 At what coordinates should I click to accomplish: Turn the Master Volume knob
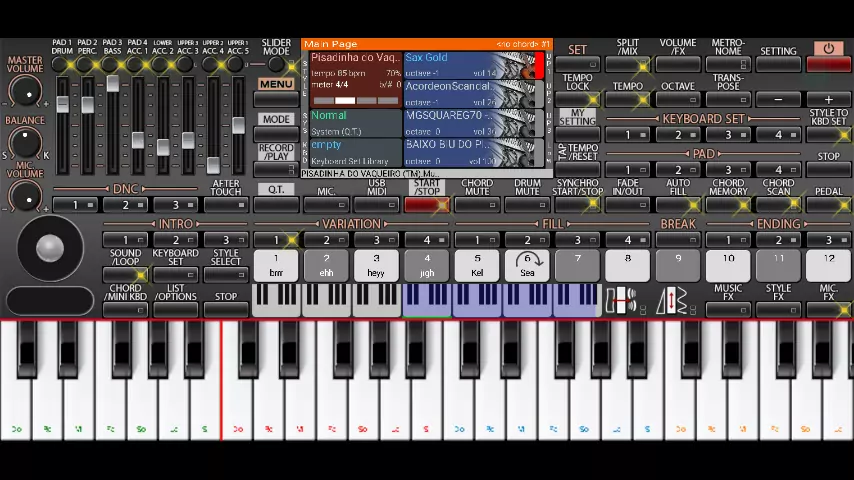[x=25, y=93]
